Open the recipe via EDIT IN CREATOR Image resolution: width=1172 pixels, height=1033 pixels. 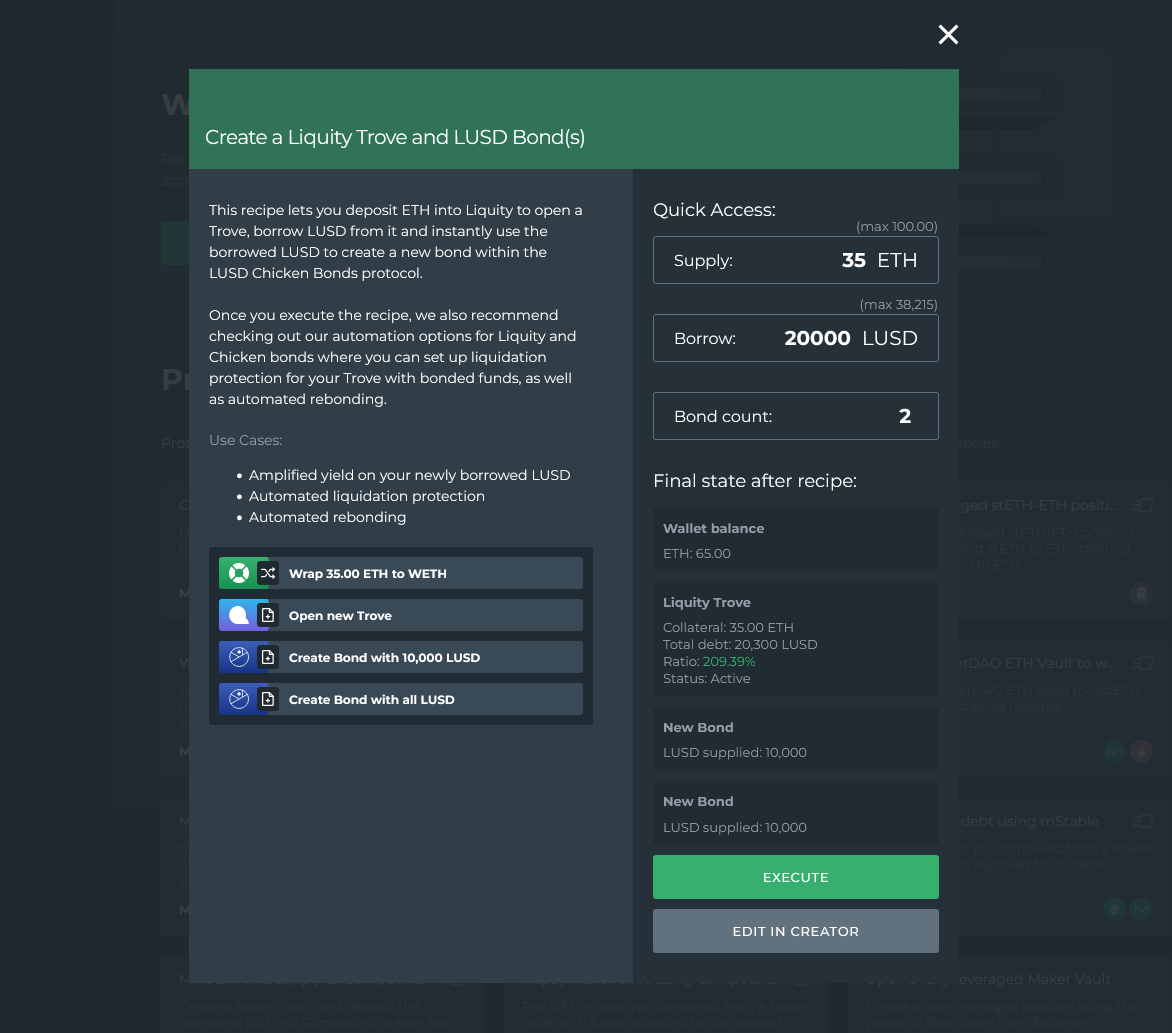click(795, 931)
